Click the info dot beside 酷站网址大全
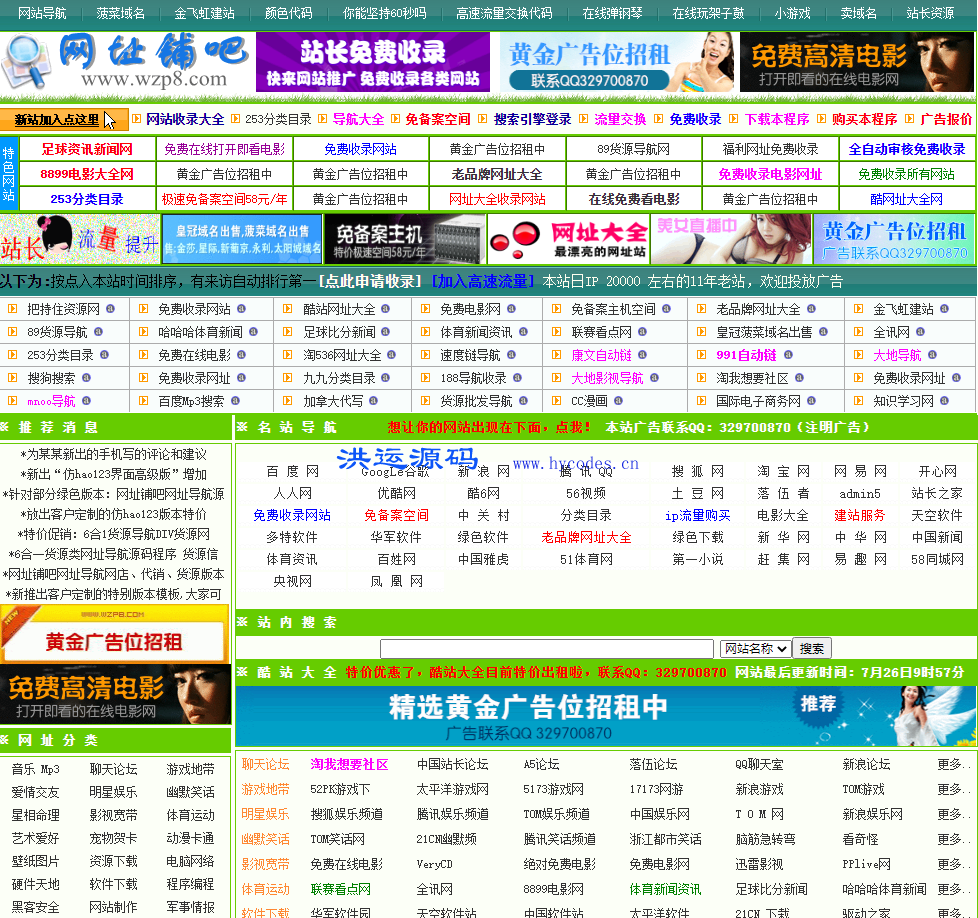This screenshot has height=918, width=978. pos(385,309)
